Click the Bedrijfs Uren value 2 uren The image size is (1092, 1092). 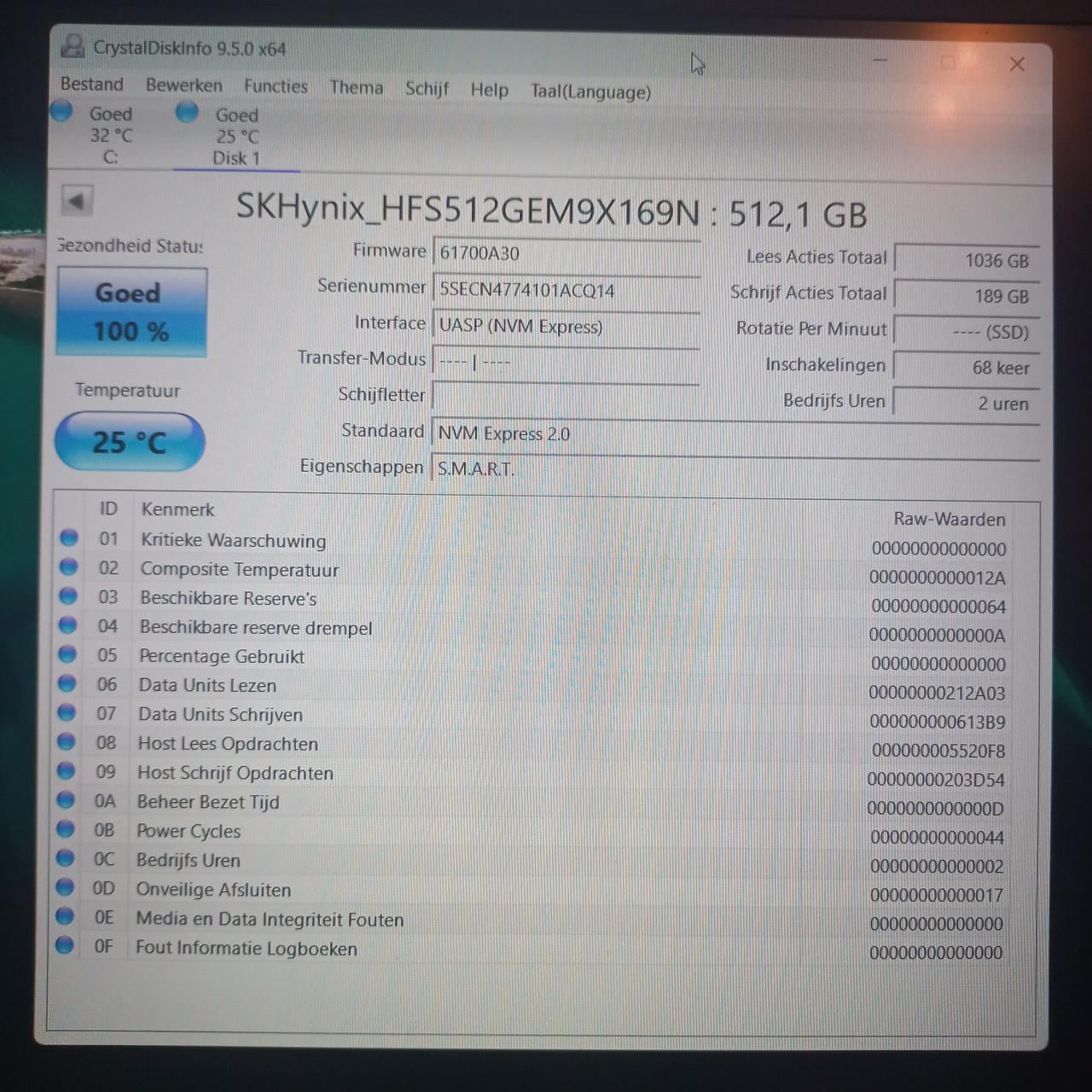tap(966, 404)
